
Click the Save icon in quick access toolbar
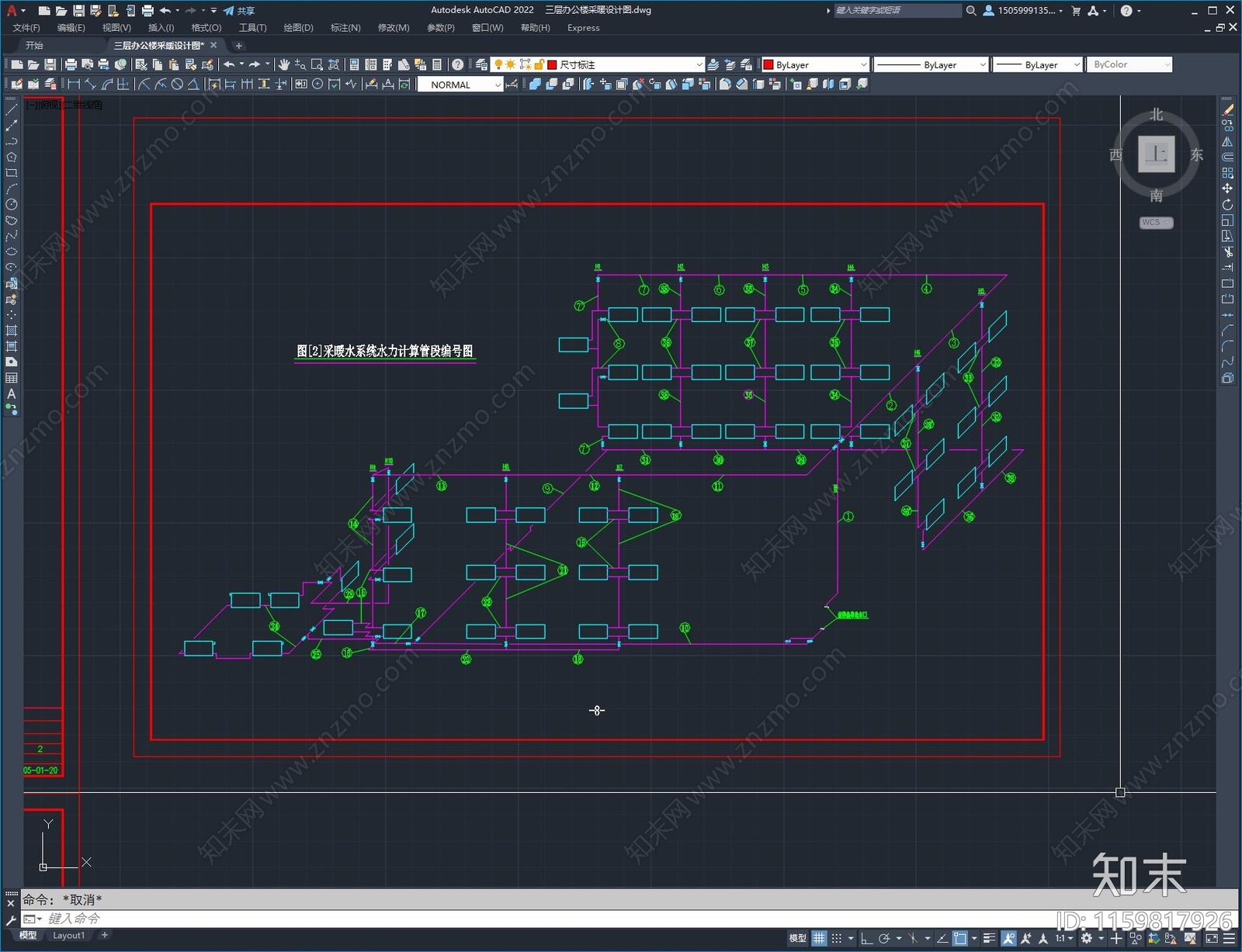click(78, 11)
